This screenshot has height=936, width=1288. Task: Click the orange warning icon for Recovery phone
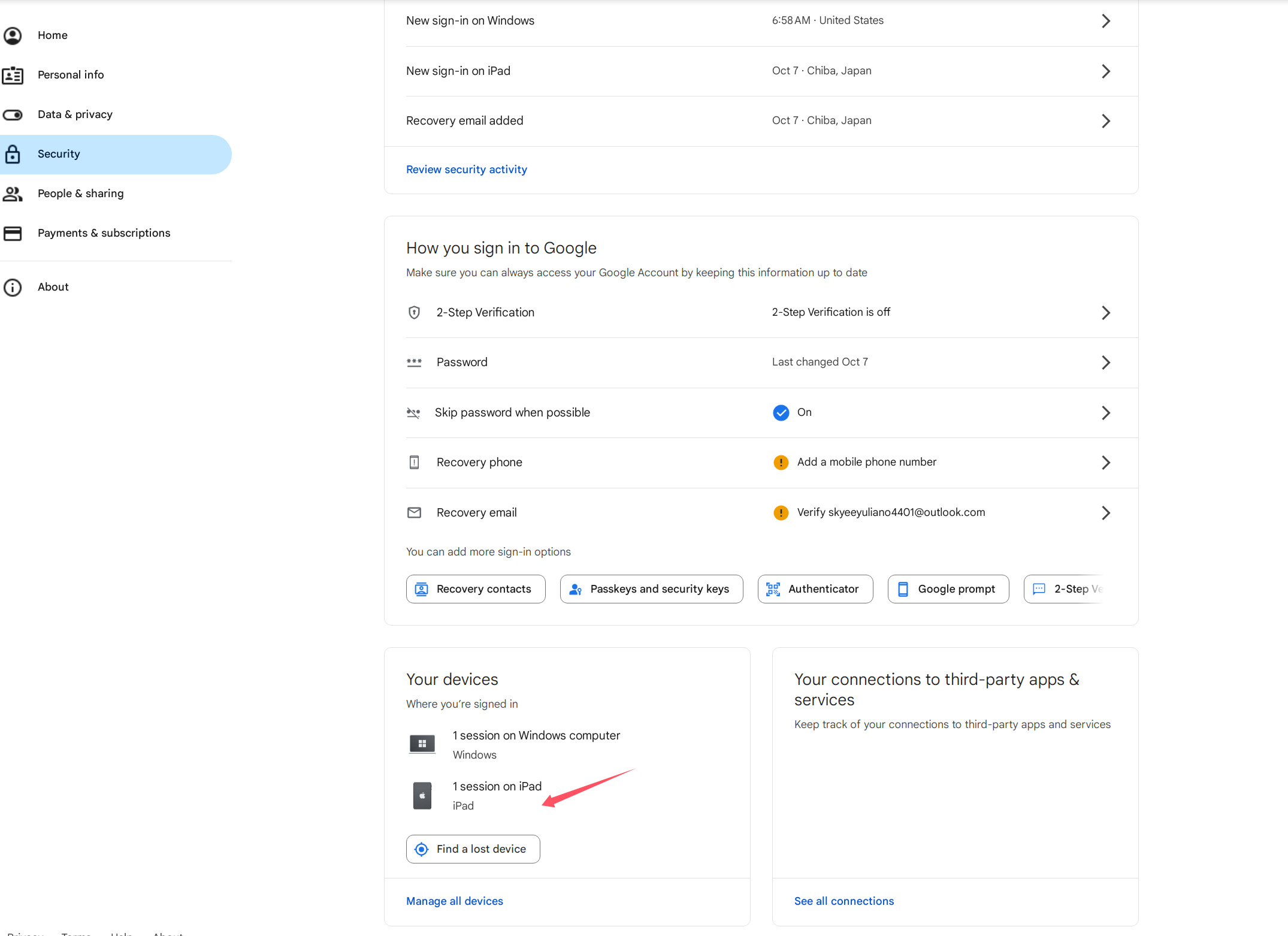click(x=781, y=462)
